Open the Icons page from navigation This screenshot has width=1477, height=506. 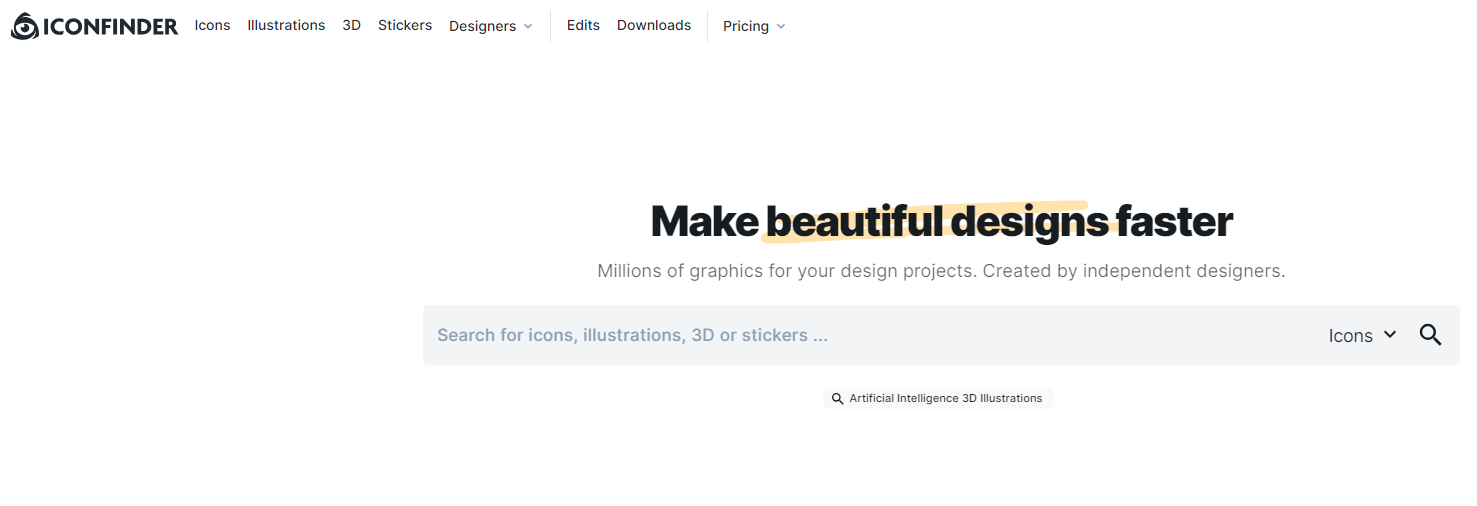coord(212,25)
